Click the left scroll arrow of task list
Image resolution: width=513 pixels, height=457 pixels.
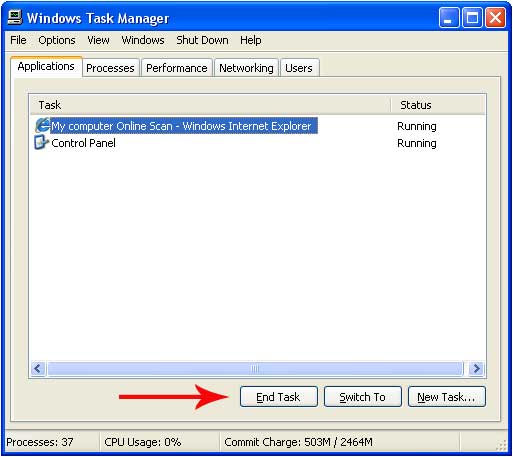(x=38, y=369)
